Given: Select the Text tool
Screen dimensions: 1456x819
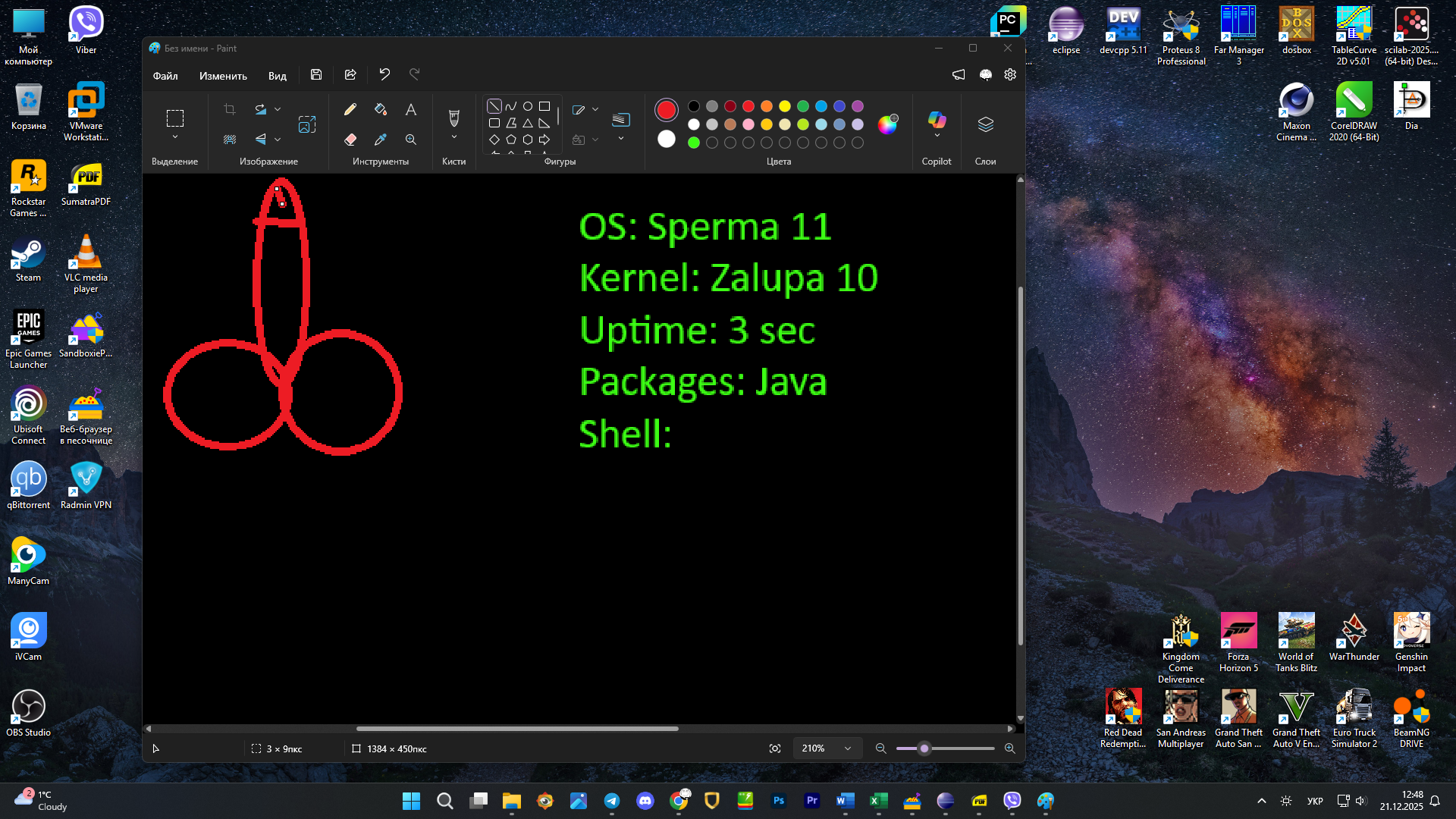Looking at the screenshot, I should point(410,109).
